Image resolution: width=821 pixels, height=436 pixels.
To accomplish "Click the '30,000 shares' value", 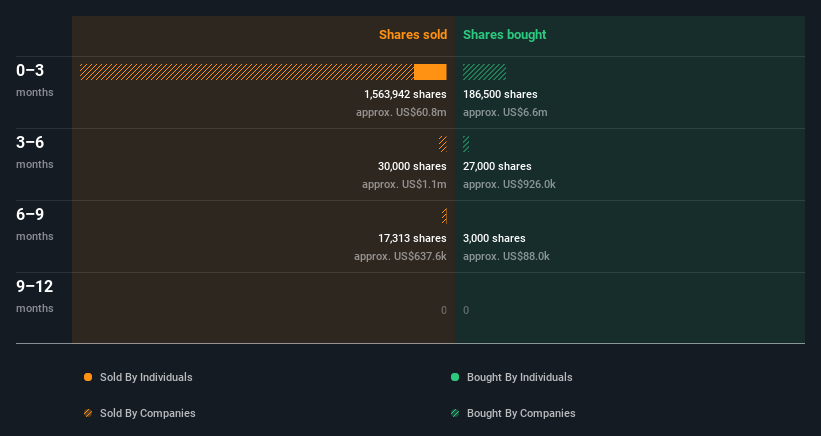I will tap(412, 166).
